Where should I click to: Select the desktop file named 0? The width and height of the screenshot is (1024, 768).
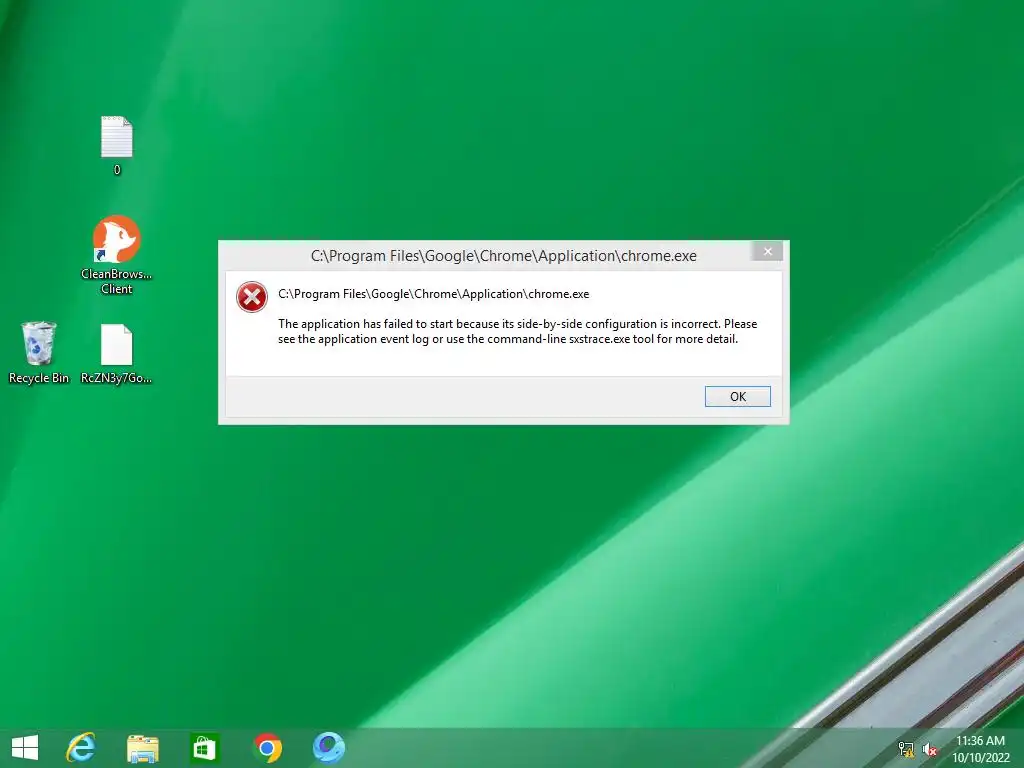tap(117, 145)
